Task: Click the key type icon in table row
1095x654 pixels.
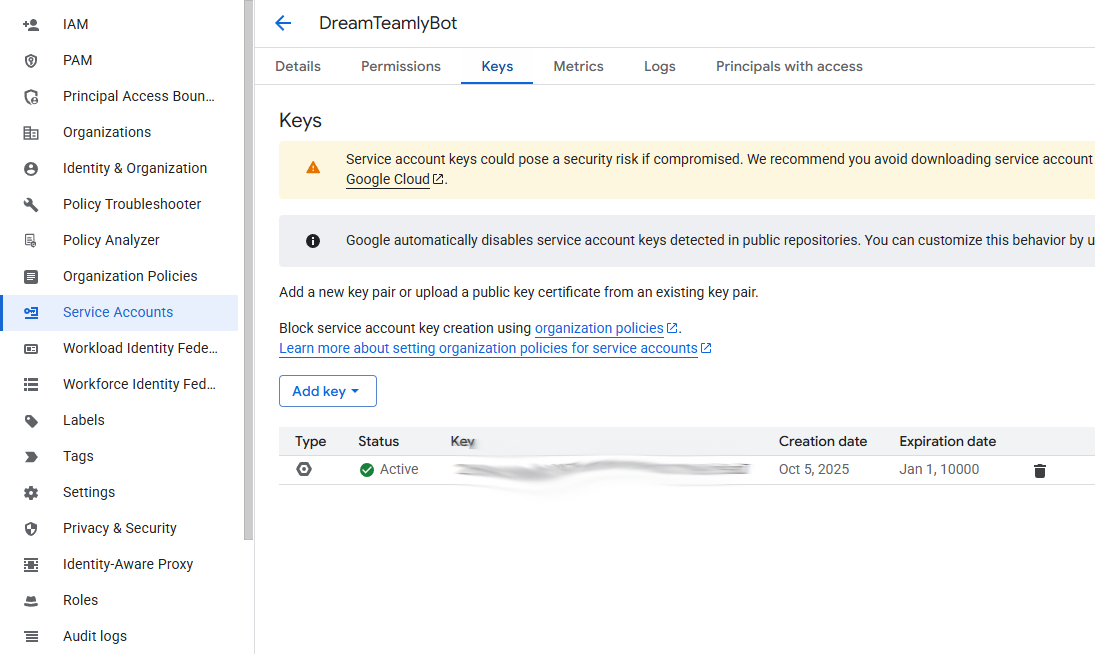Action: click(304, 469)
